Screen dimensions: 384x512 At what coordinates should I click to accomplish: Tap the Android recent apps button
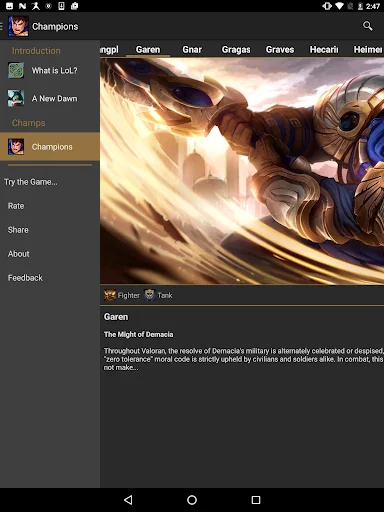point(256,500)
